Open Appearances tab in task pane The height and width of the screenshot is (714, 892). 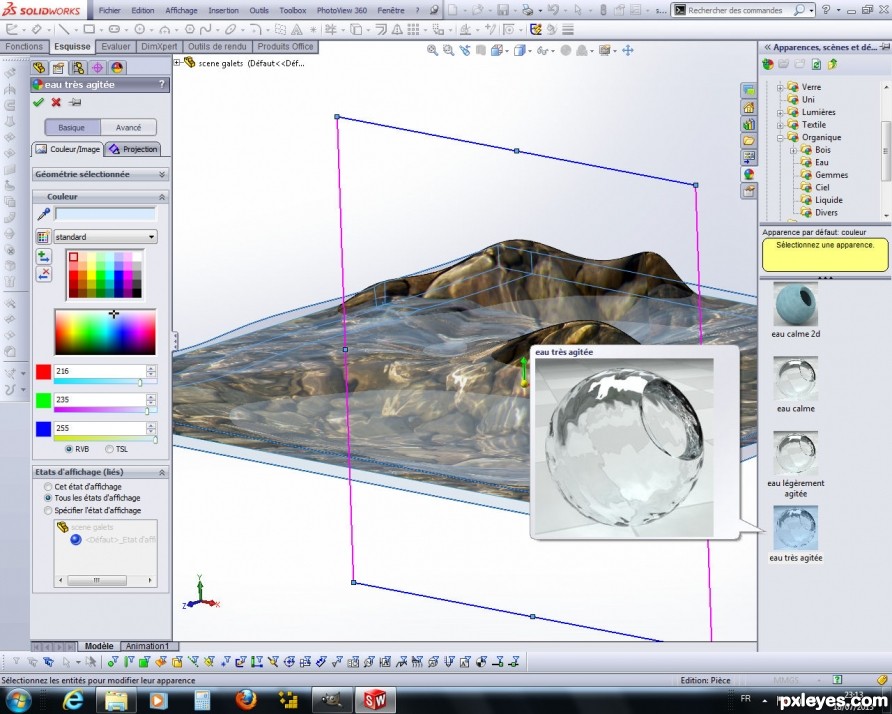tap(749, 174)
